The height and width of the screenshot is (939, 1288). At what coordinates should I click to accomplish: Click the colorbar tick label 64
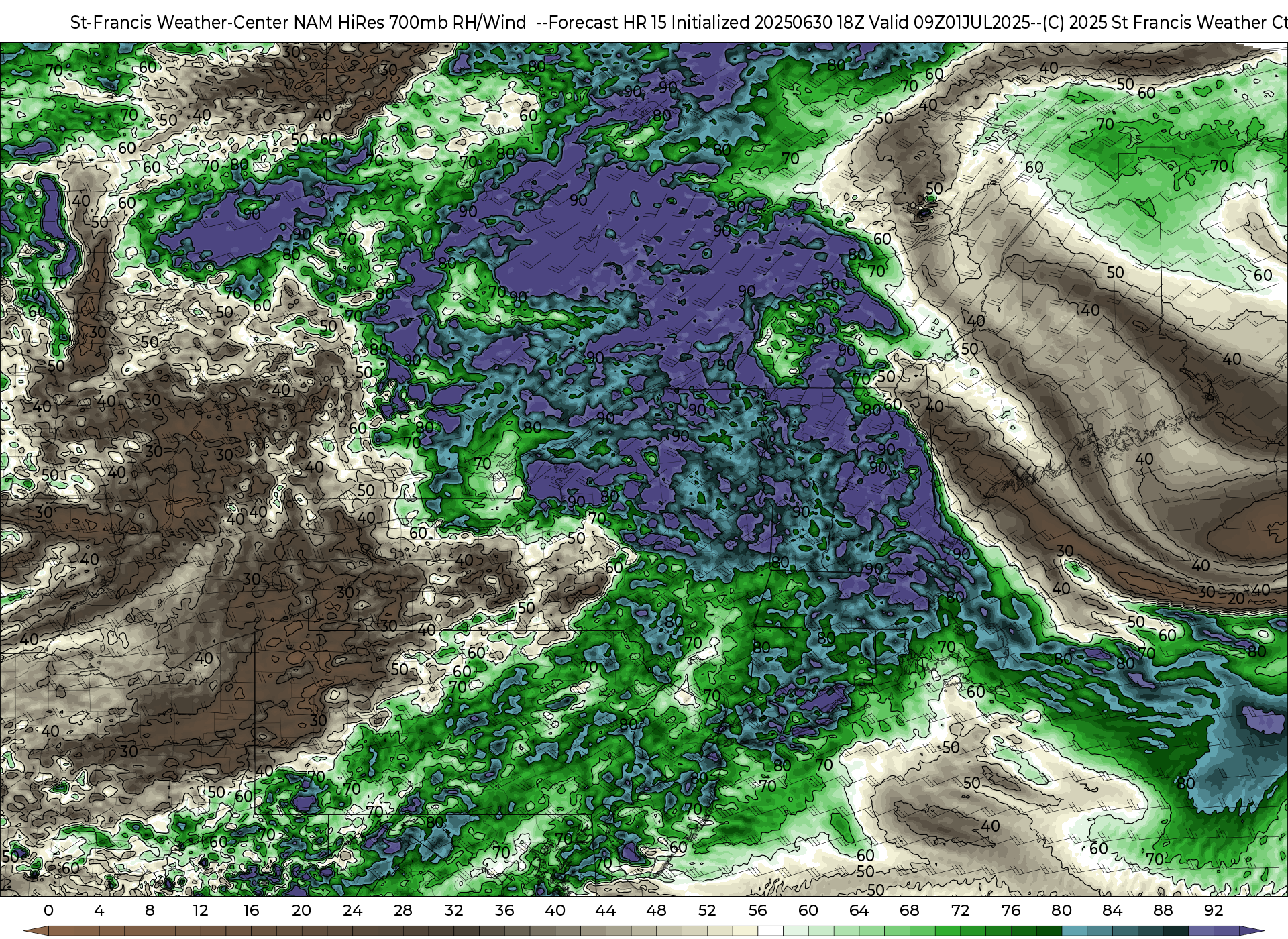[859, 911]
